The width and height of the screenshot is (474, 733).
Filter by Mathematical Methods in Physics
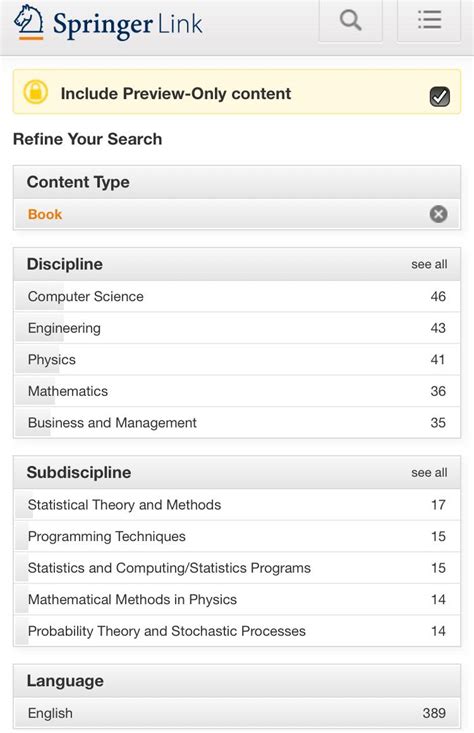tap(237, 599)
